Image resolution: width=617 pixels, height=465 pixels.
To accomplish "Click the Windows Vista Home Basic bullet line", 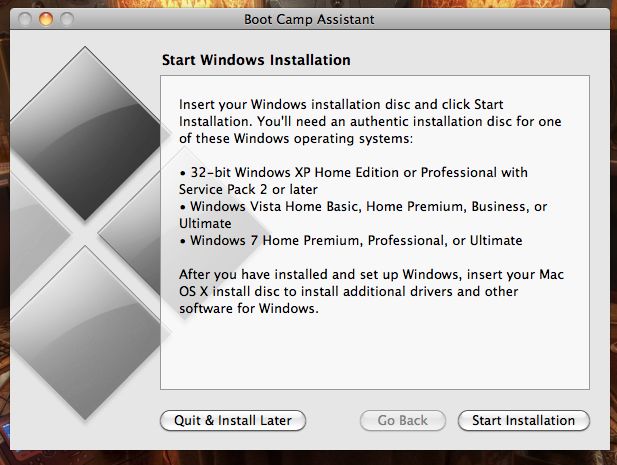I will 363,207.
